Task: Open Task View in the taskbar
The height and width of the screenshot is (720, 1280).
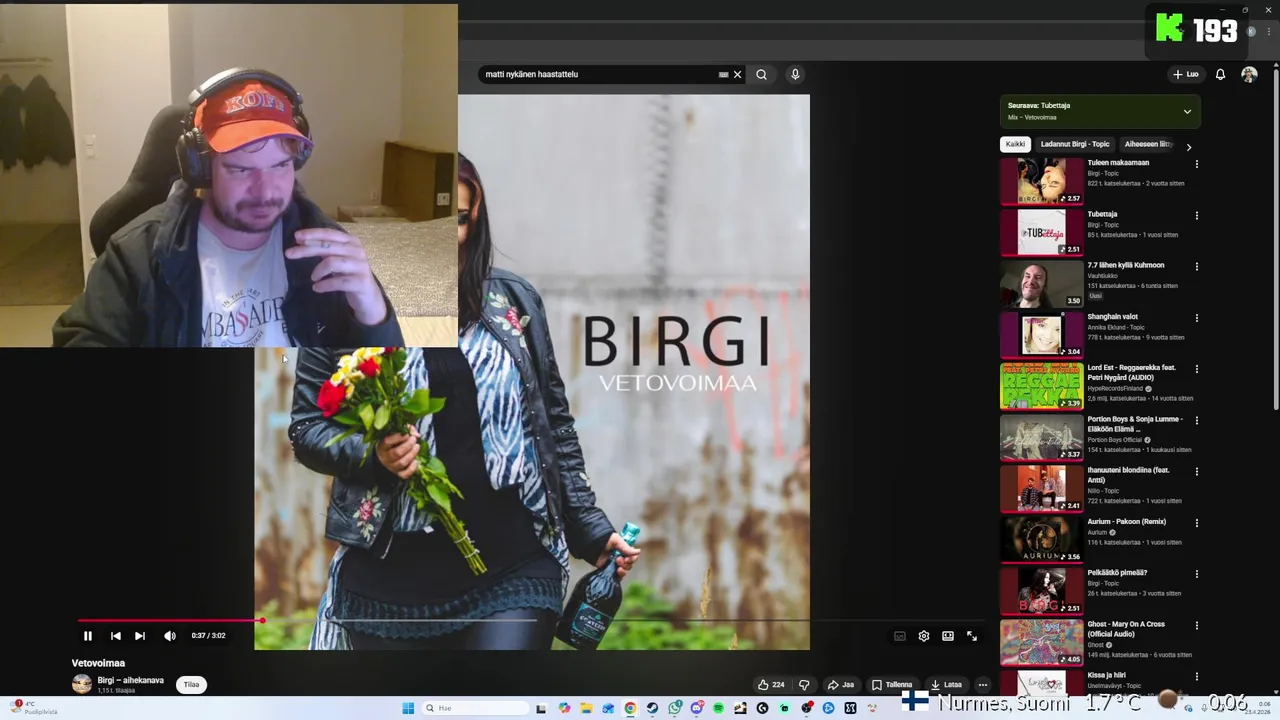Action: 541,708
